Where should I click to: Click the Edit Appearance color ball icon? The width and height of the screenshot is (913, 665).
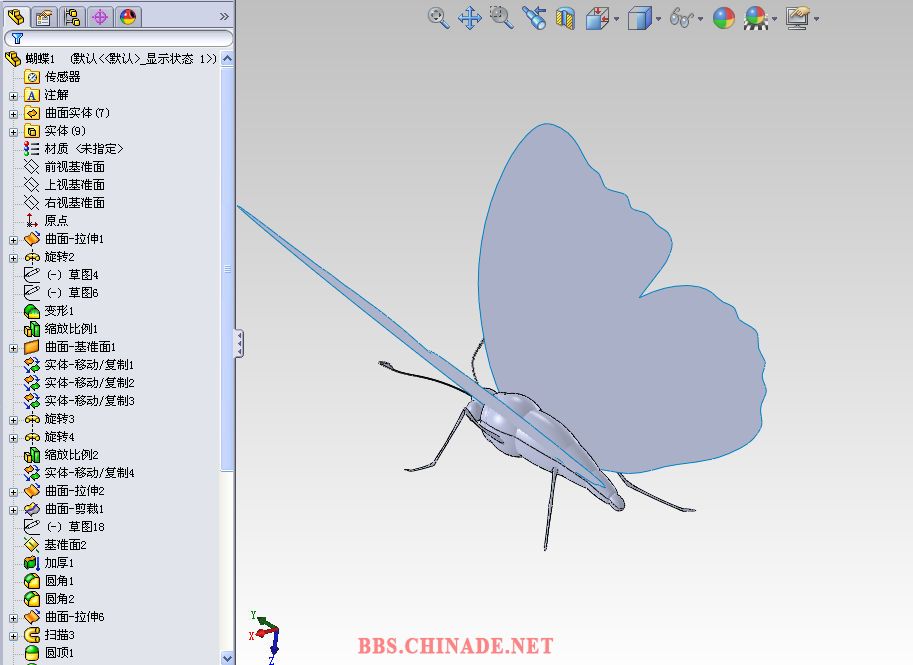point(723,18)
